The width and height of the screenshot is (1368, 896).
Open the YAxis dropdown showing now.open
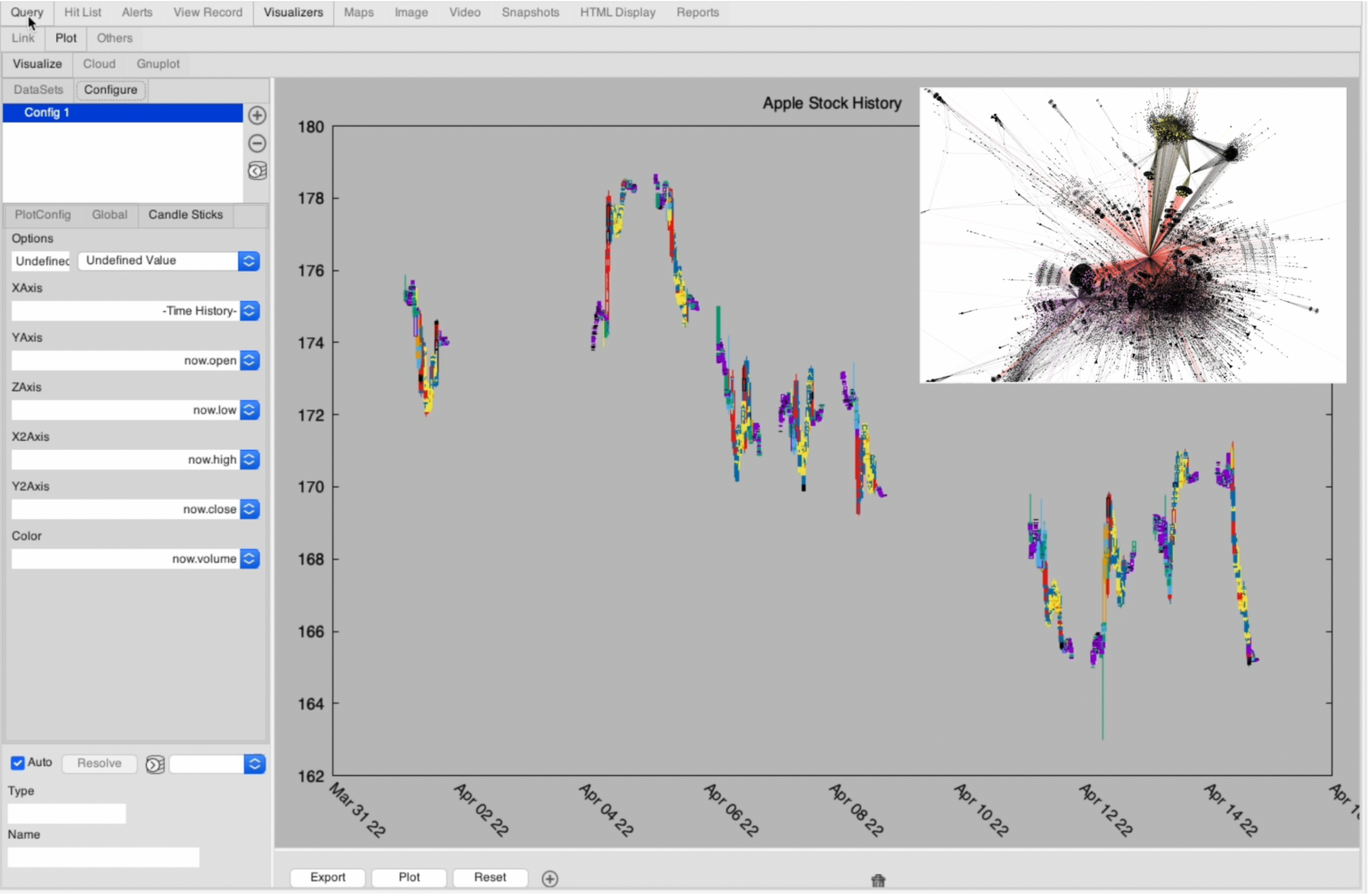click(248, 360)
